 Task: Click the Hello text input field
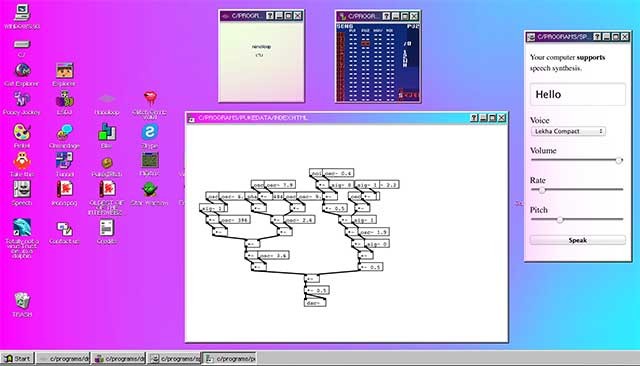click(x=578, y=94)
